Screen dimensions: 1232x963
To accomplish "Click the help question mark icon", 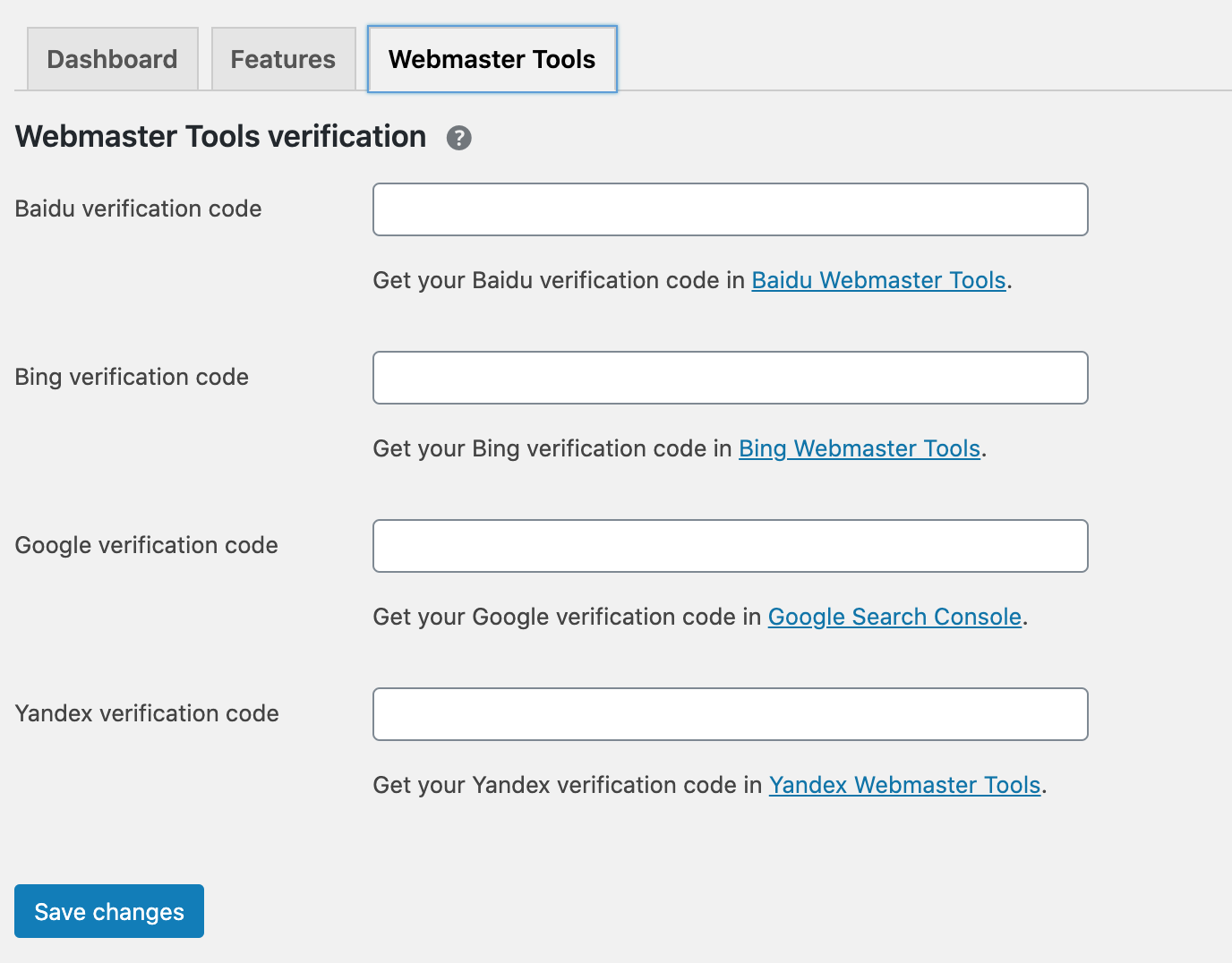I will tap(458, 138).
